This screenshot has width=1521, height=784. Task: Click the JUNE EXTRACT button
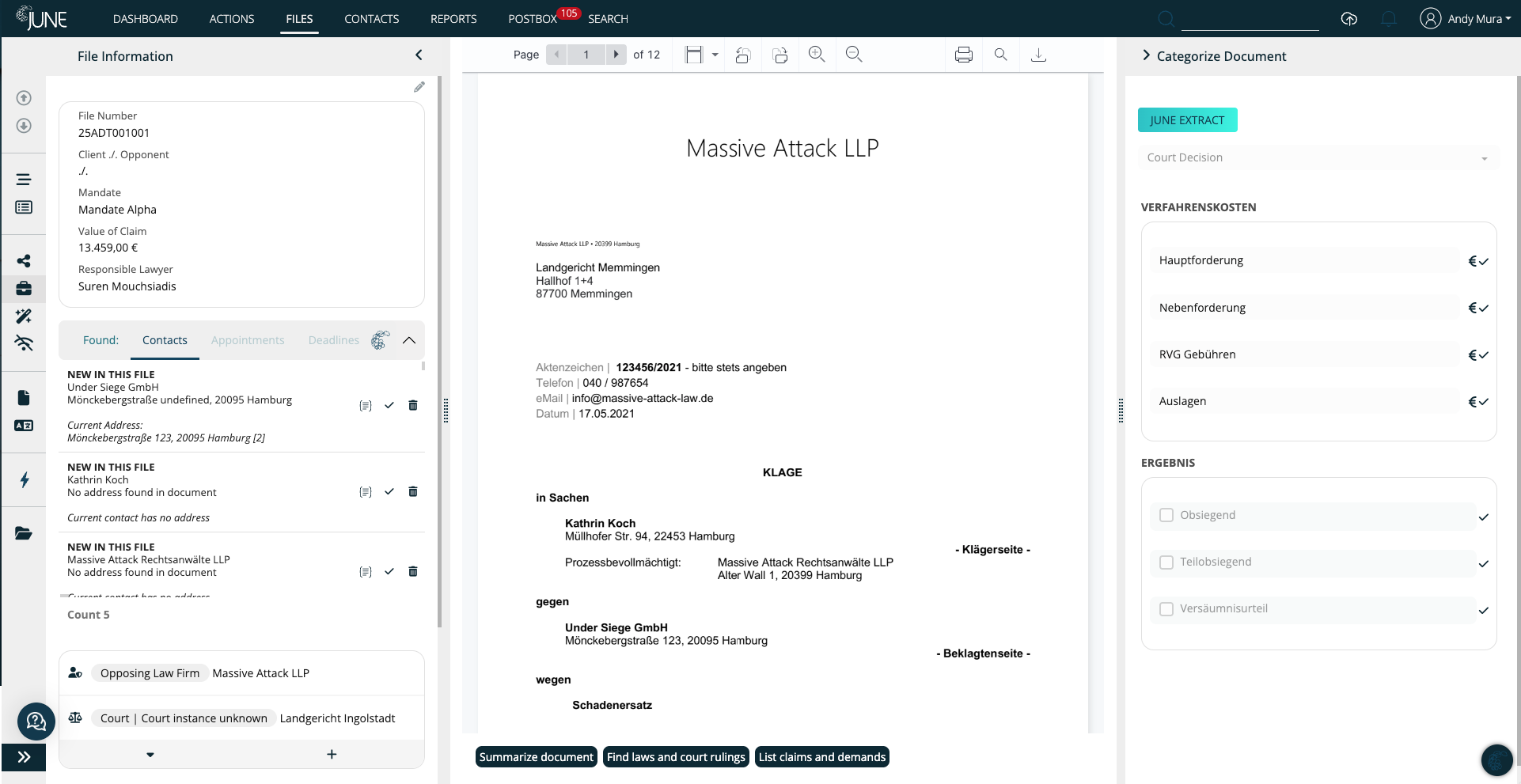tap(1187, 119)
